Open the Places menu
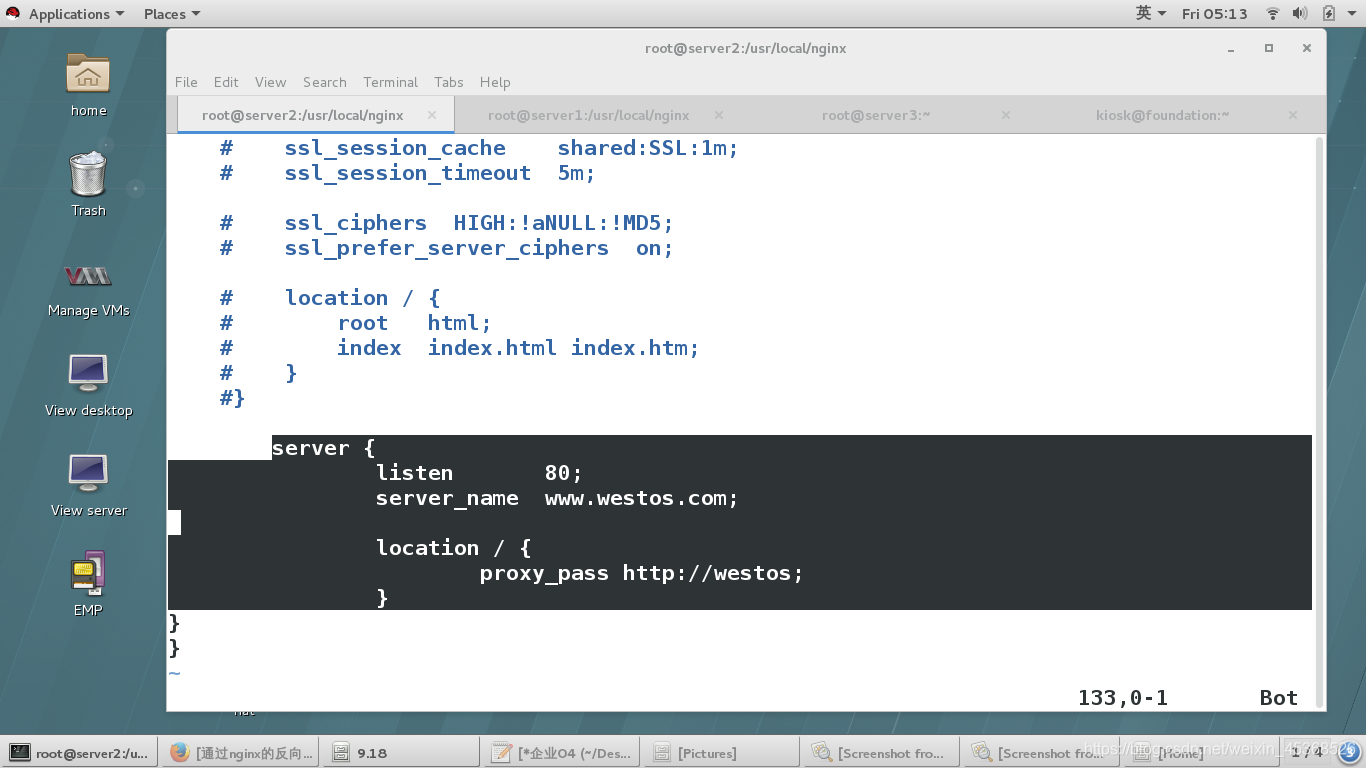Image resolution: width=1366 pixels, height=768 pixels. [x=171, y=14]
